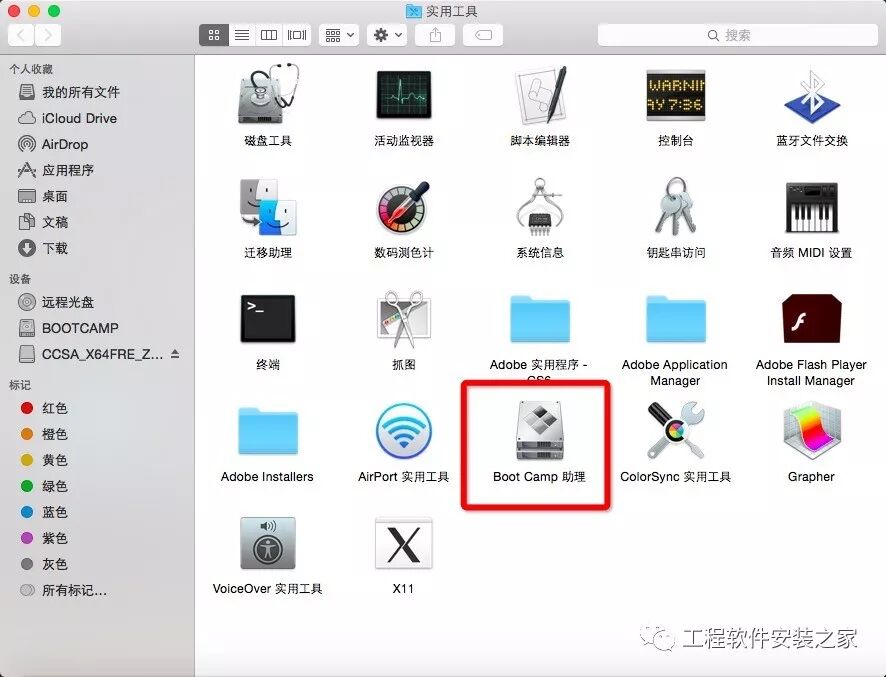Click the 搜索 search field
This screenshot has height=677, width=886.
click(x=737, y=35)
